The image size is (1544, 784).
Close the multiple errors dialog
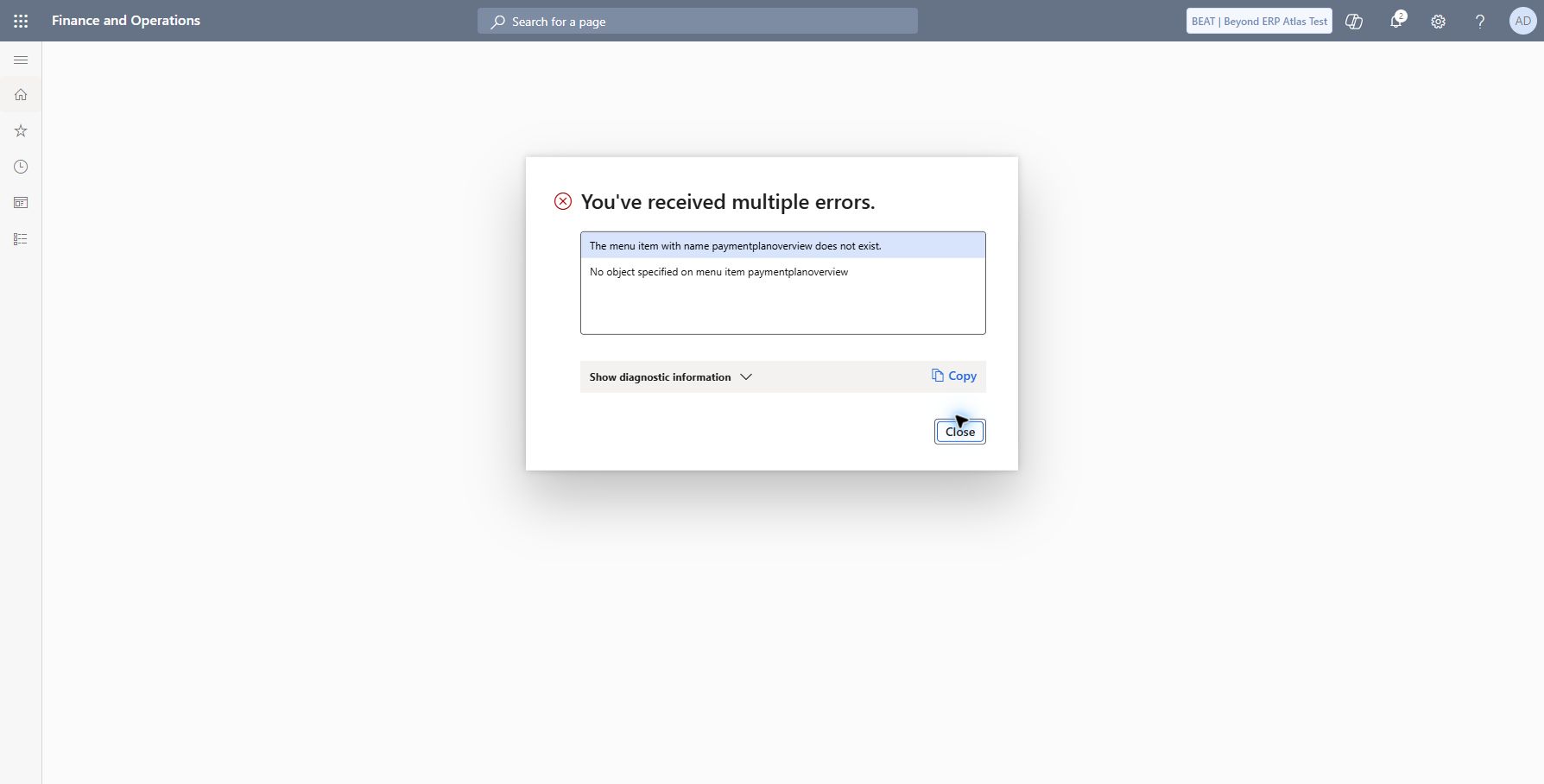pos(959,432)
